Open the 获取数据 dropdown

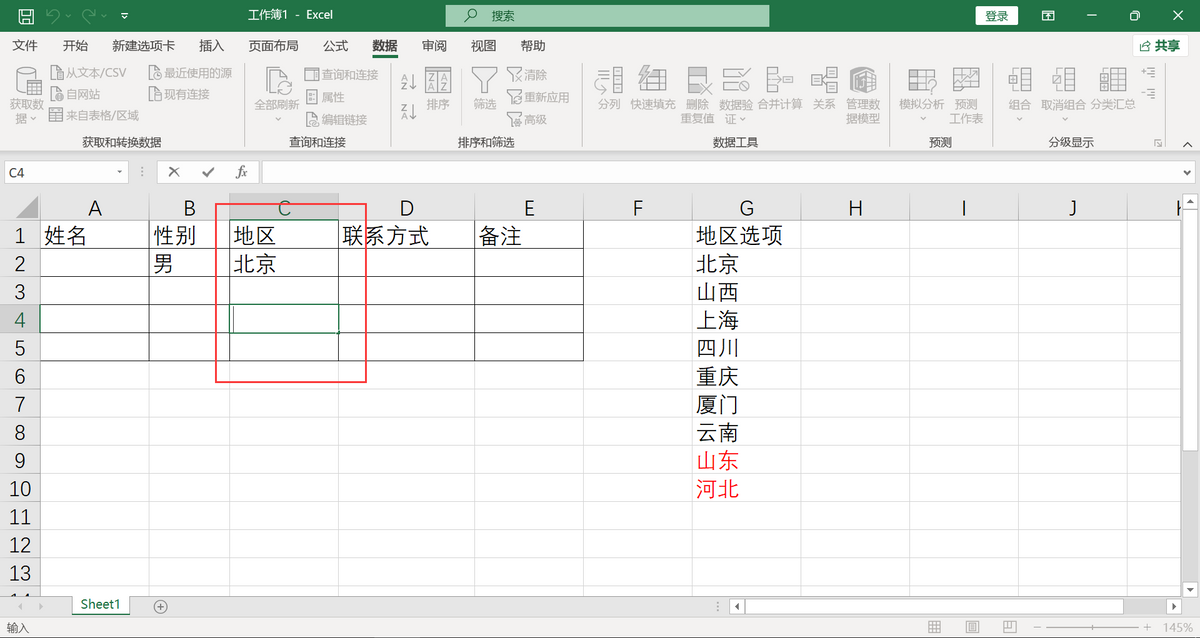point(27,96)
